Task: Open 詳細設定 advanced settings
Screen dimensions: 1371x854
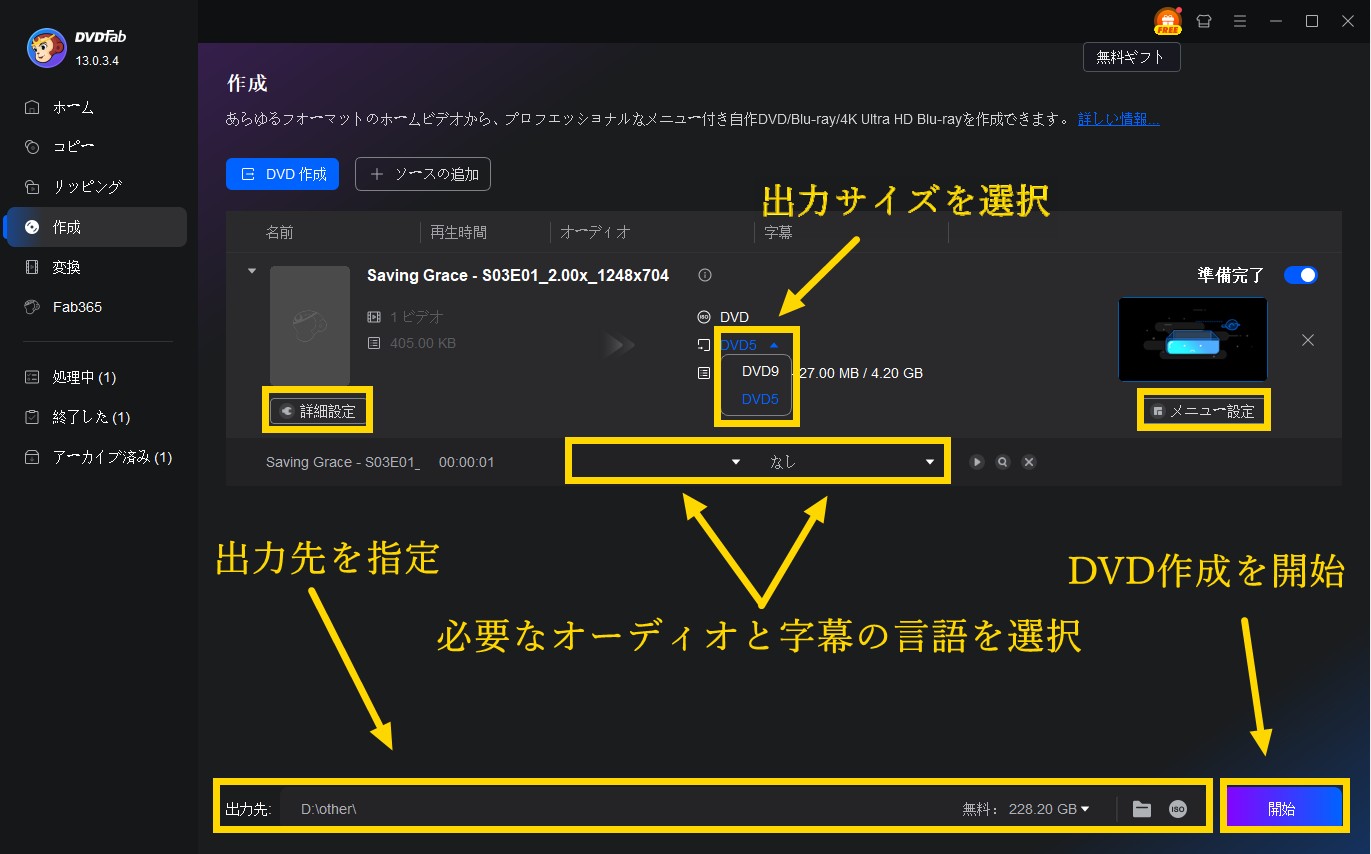Action: click(317, 411)
